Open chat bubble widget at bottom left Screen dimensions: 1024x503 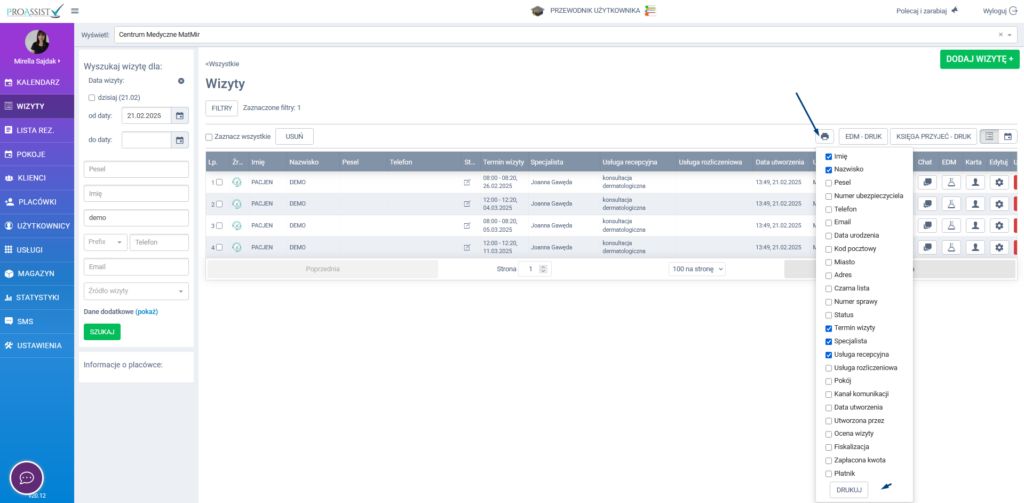point(27,477)
